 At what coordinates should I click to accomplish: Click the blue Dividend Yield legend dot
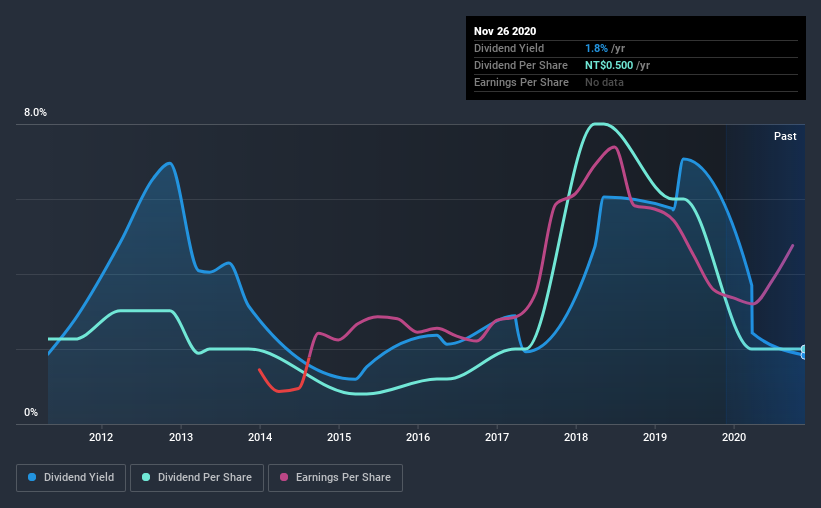pos(32,477)
